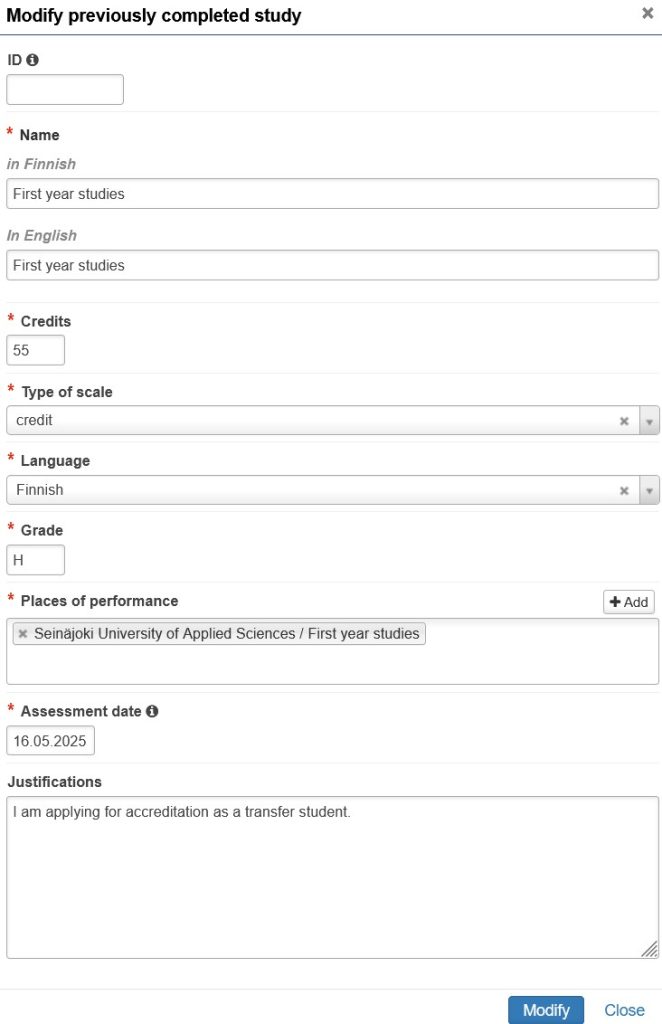Open the Type of scale dropdown arrow
Image resolution: width=662 pixels, height=1024 pixels.
pos(649,421)
